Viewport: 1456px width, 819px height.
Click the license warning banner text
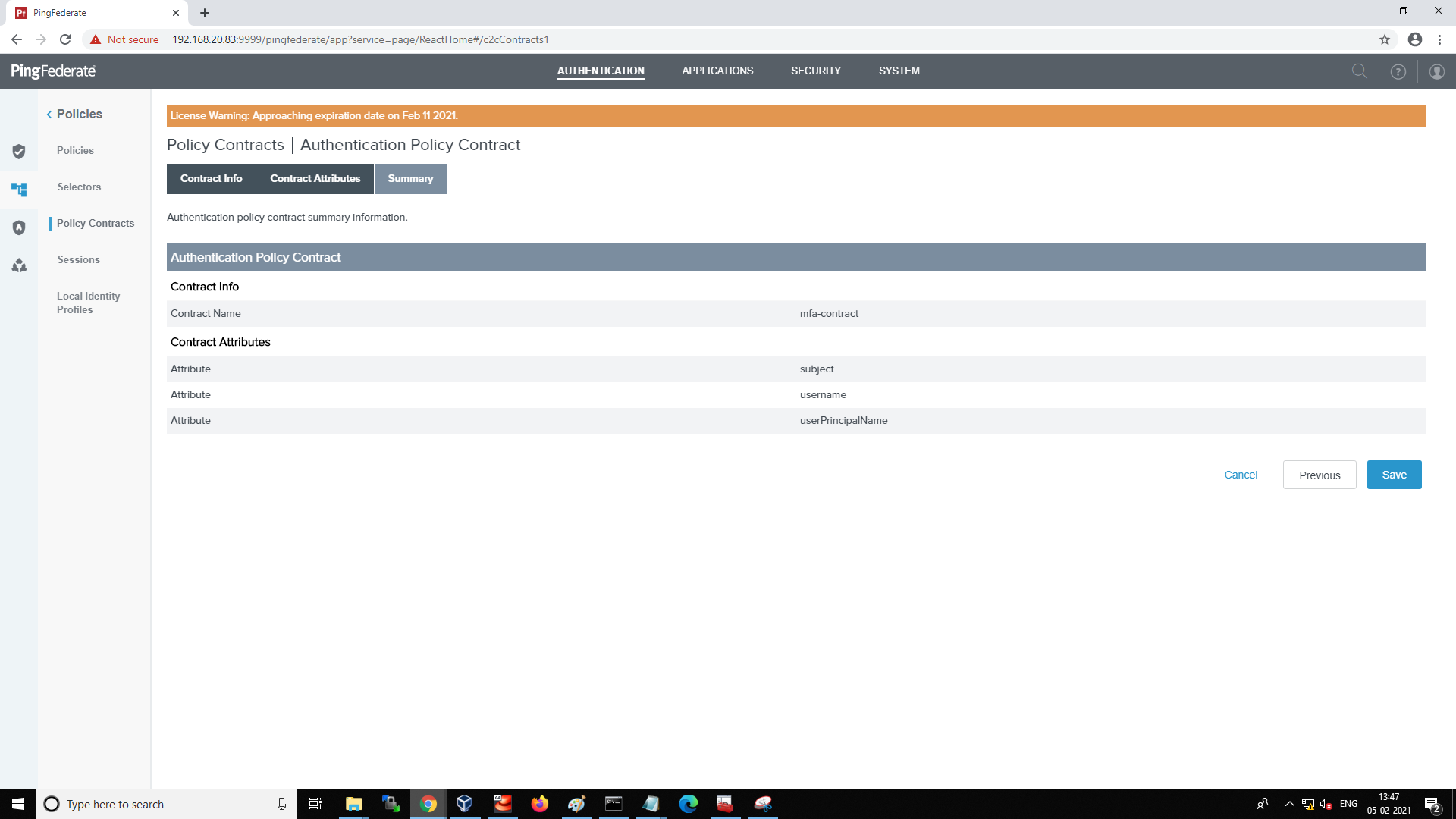point(314,115)
